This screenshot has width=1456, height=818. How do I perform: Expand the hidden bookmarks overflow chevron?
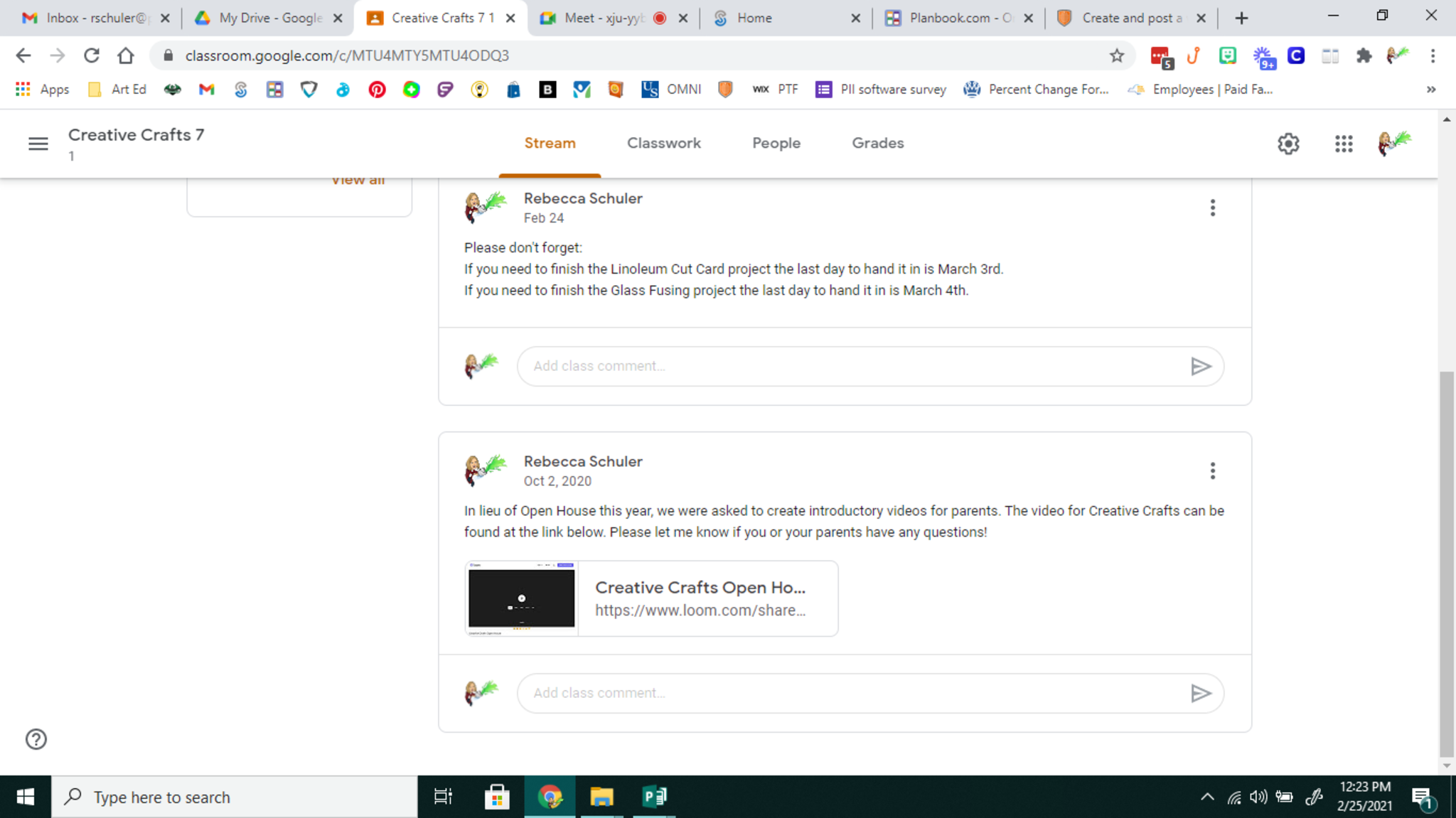coord(1430,90)
